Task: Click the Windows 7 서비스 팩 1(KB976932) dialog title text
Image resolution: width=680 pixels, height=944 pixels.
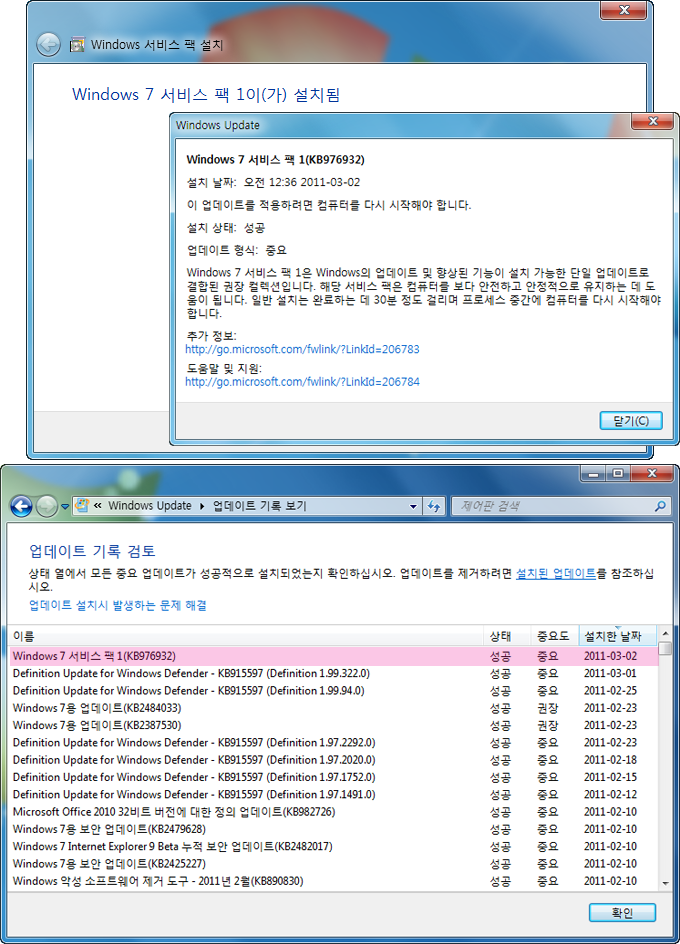Action: pos(275,160)
